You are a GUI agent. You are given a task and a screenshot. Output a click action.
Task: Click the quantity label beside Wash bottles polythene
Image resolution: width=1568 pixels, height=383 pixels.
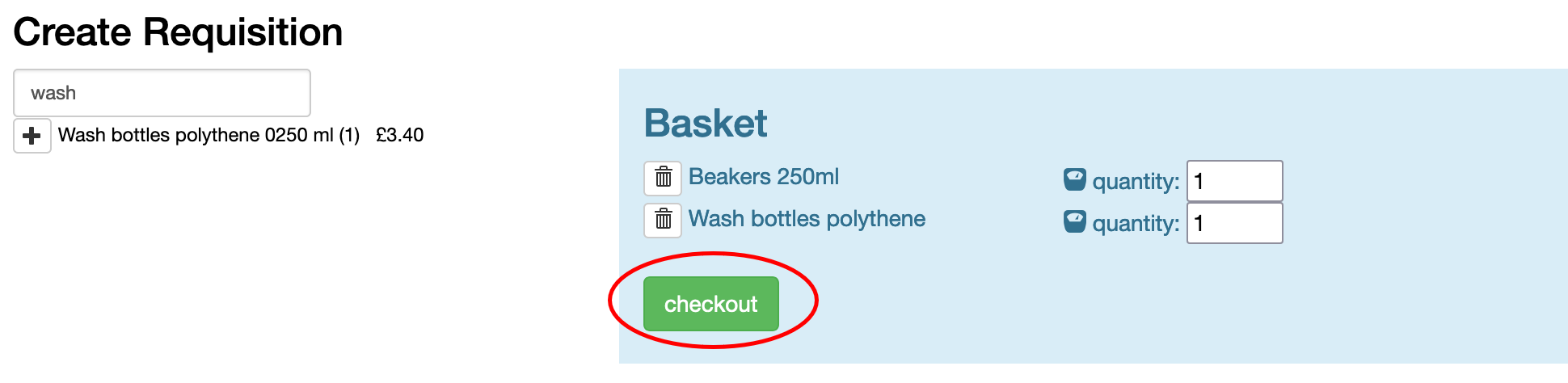[x=1136, y=224]
